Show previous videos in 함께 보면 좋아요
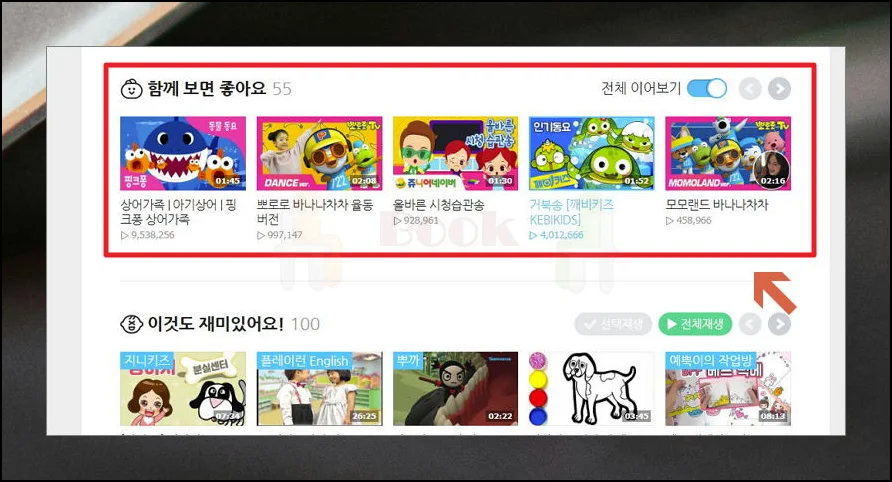The height and width of the screenshot is (482, 892). tap(750, 89)
